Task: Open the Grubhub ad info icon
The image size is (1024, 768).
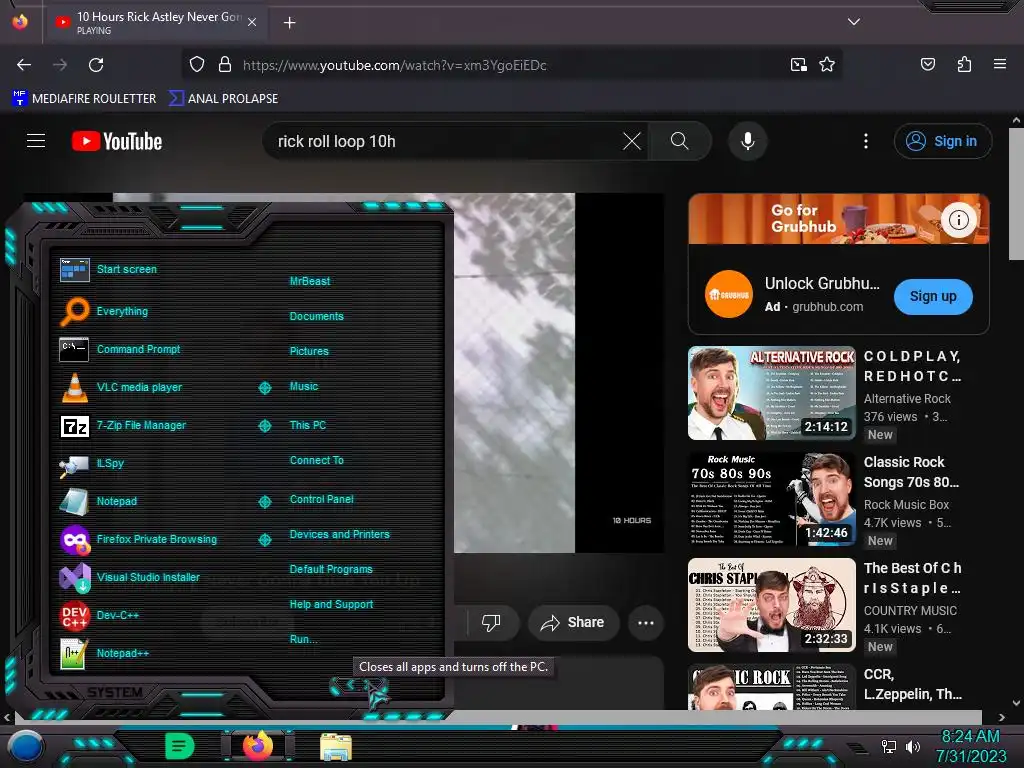Action: tap(958, 220)
